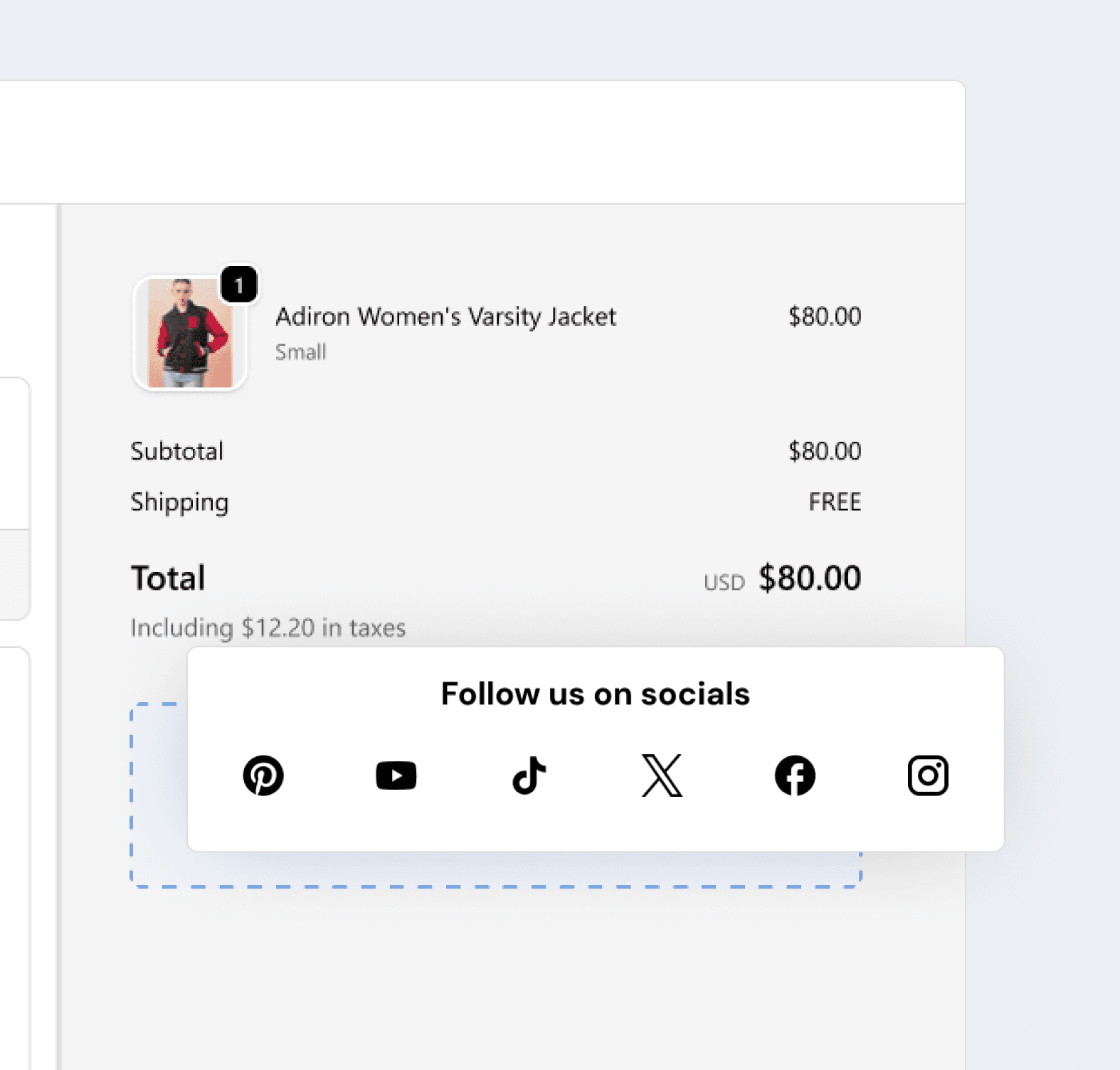Click the $80.00 subtotal amount
The width and height of the screenshot is (1120, 1070).
click(825, 451)
